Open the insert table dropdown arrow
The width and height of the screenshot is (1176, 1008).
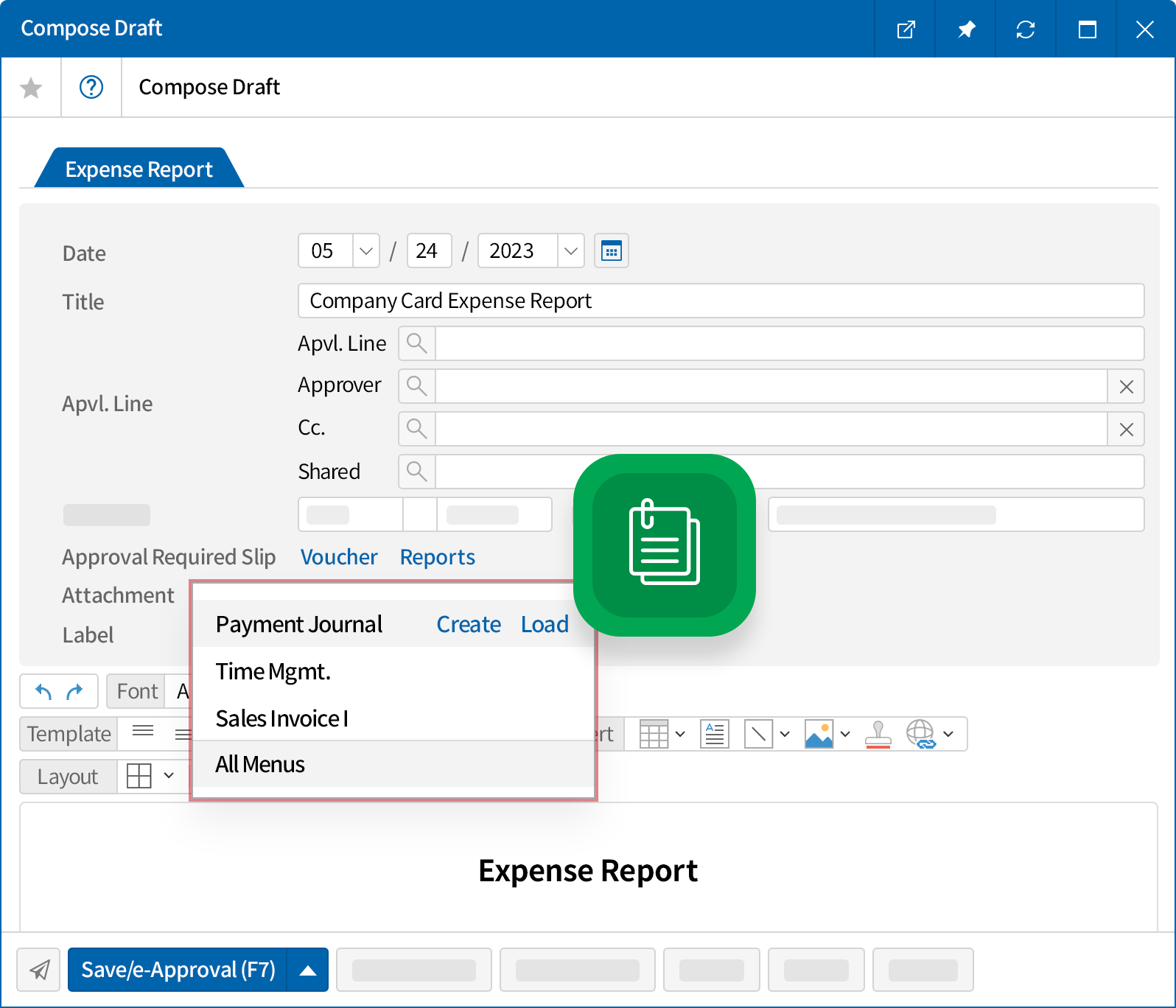(680, 734)
